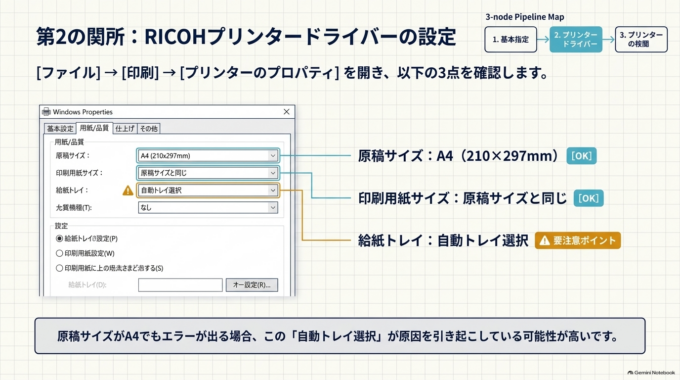Click the 1. 基本指定 pipeline node
This screenshot has width=680, height=380.
[x=510, y=39]
